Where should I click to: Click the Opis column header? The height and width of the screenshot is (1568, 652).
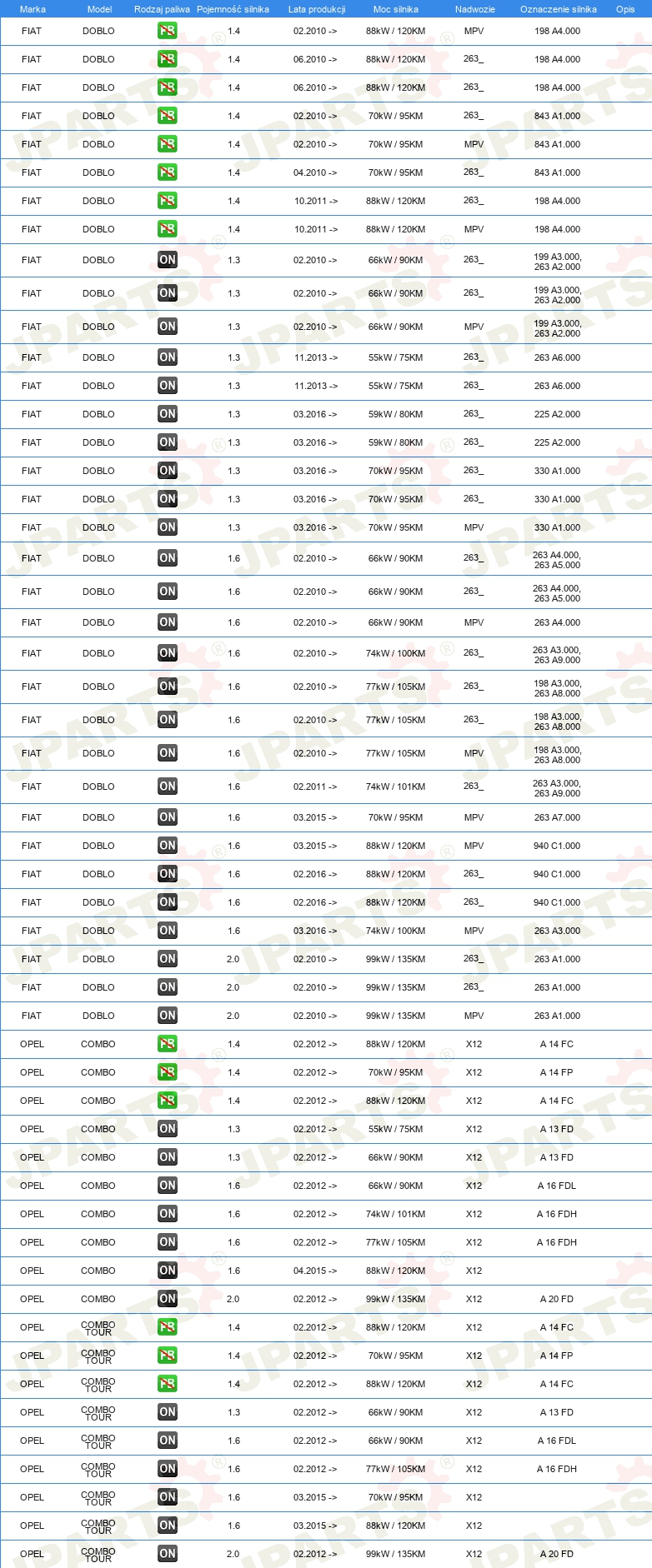click(625, 9)
